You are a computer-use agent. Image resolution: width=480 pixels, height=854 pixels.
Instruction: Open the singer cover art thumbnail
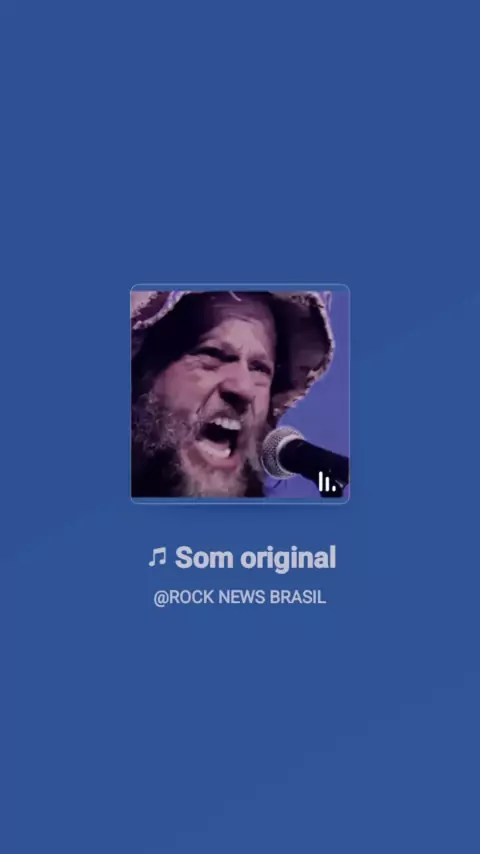pos(240,393)
